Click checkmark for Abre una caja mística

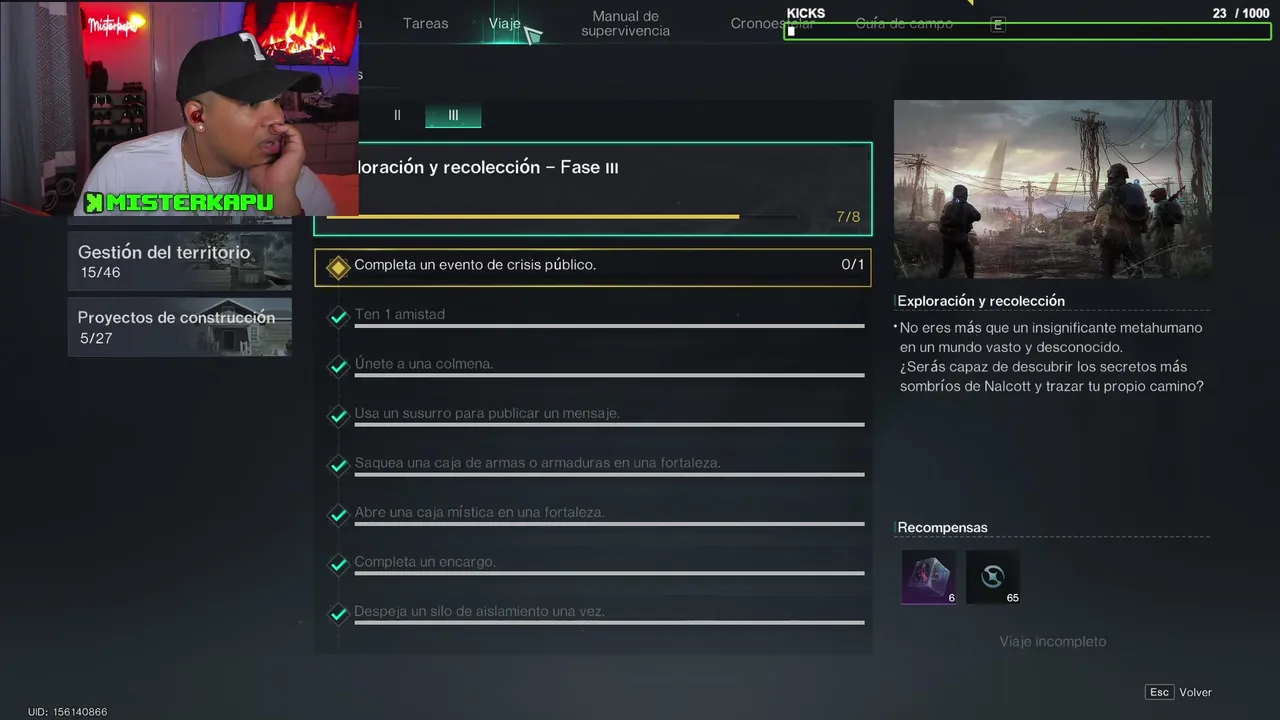(x=338, y=515)
